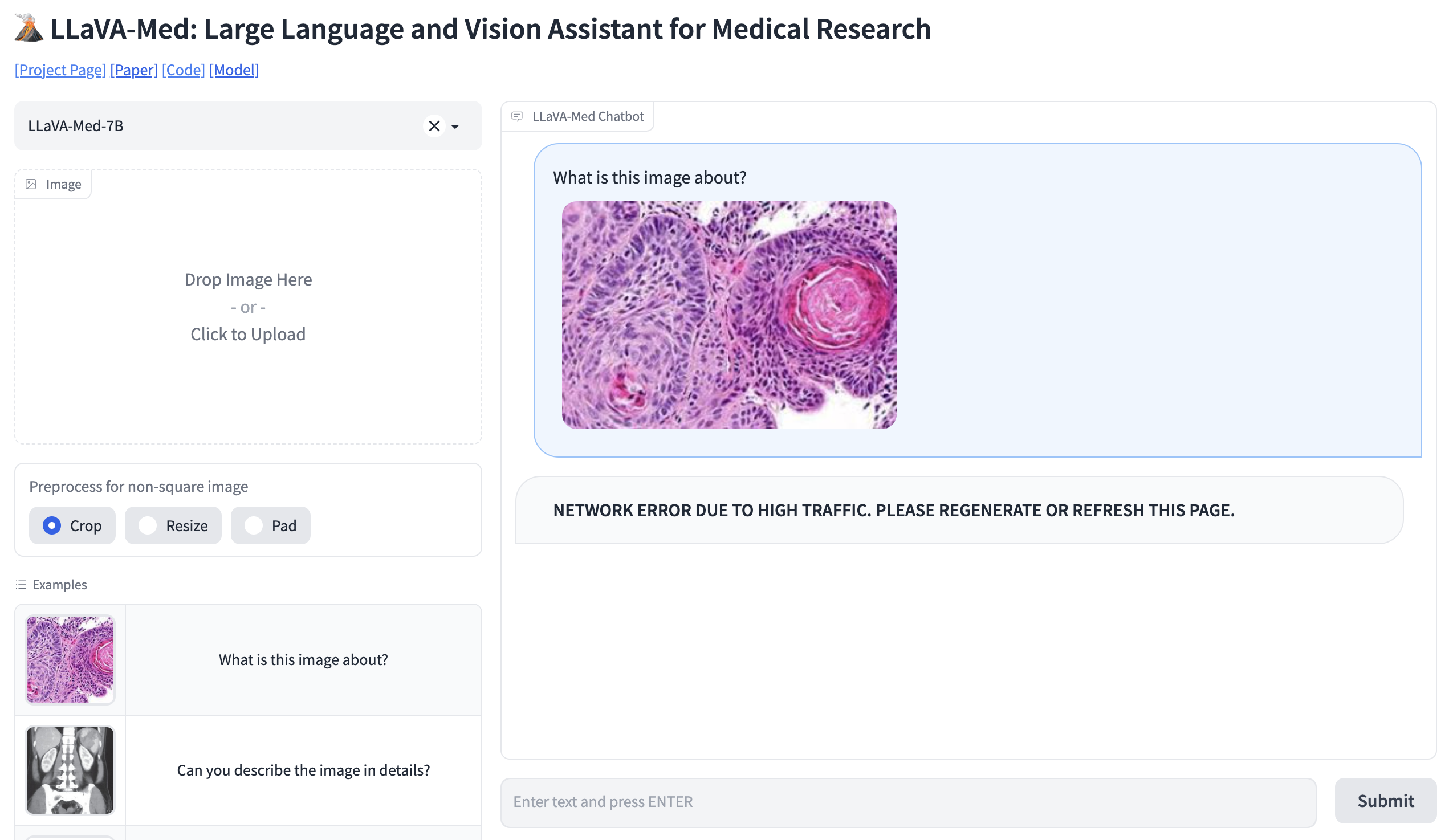Open the model dropdown arrow
This screenshot has height=840, width=1449.
(x=455, y=127)
